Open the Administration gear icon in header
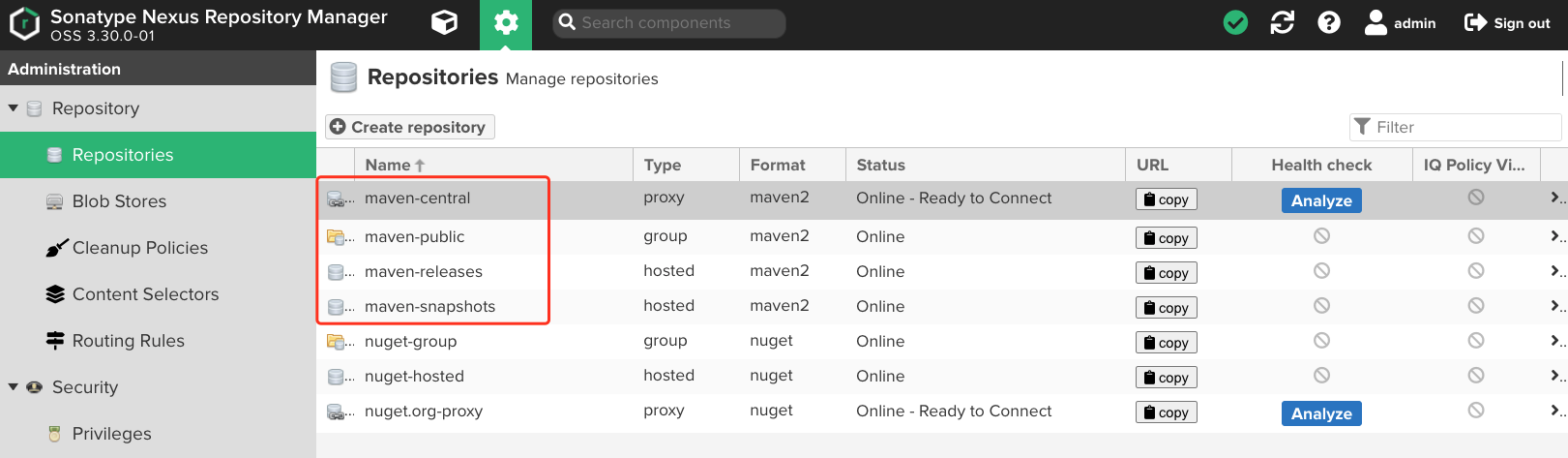 click(506, 23)
